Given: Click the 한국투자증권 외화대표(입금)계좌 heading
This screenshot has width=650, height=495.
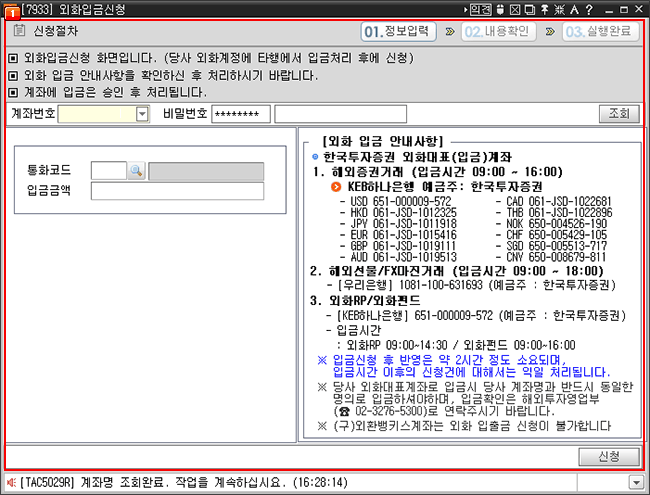Looking at the screenshot, I should pos(417,157).
